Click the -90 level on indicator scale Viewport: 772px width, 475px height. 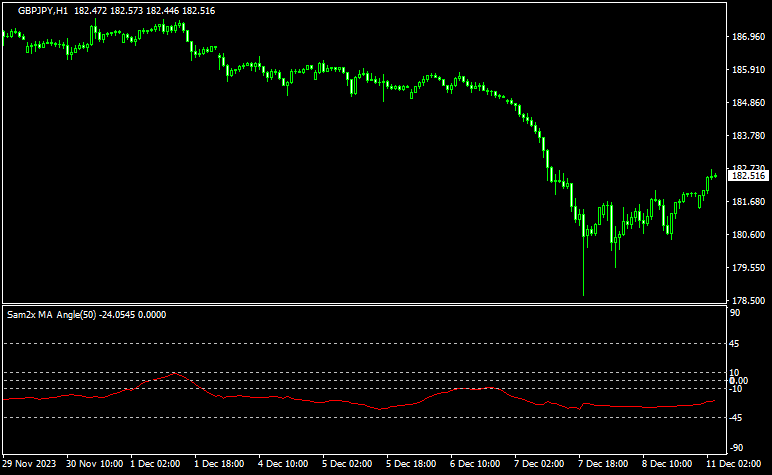tap(737, 448)
